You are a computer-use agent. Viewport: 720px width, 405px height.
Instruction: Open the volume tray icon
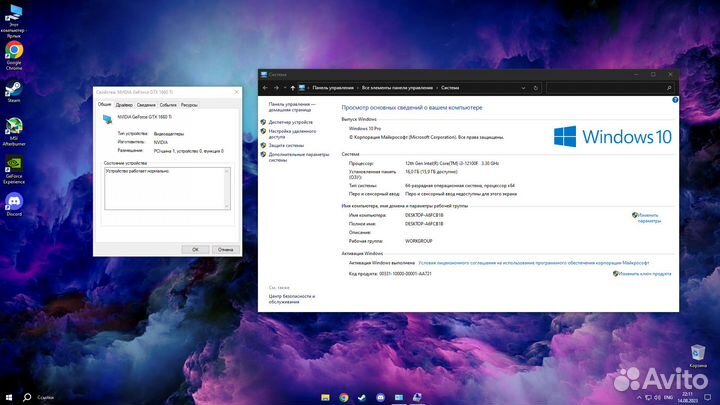(657, 397)
